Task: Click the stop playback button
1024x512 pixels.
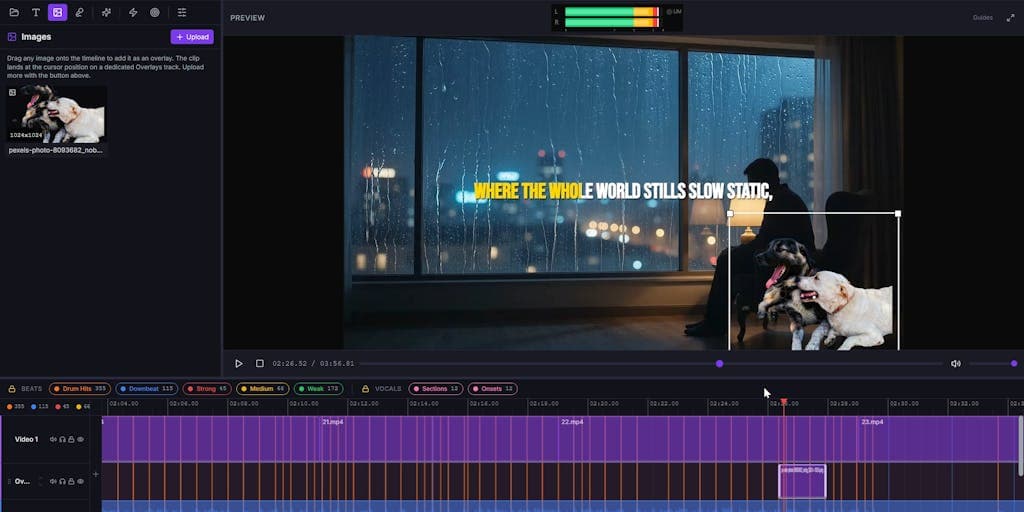Action: (259, 364)
